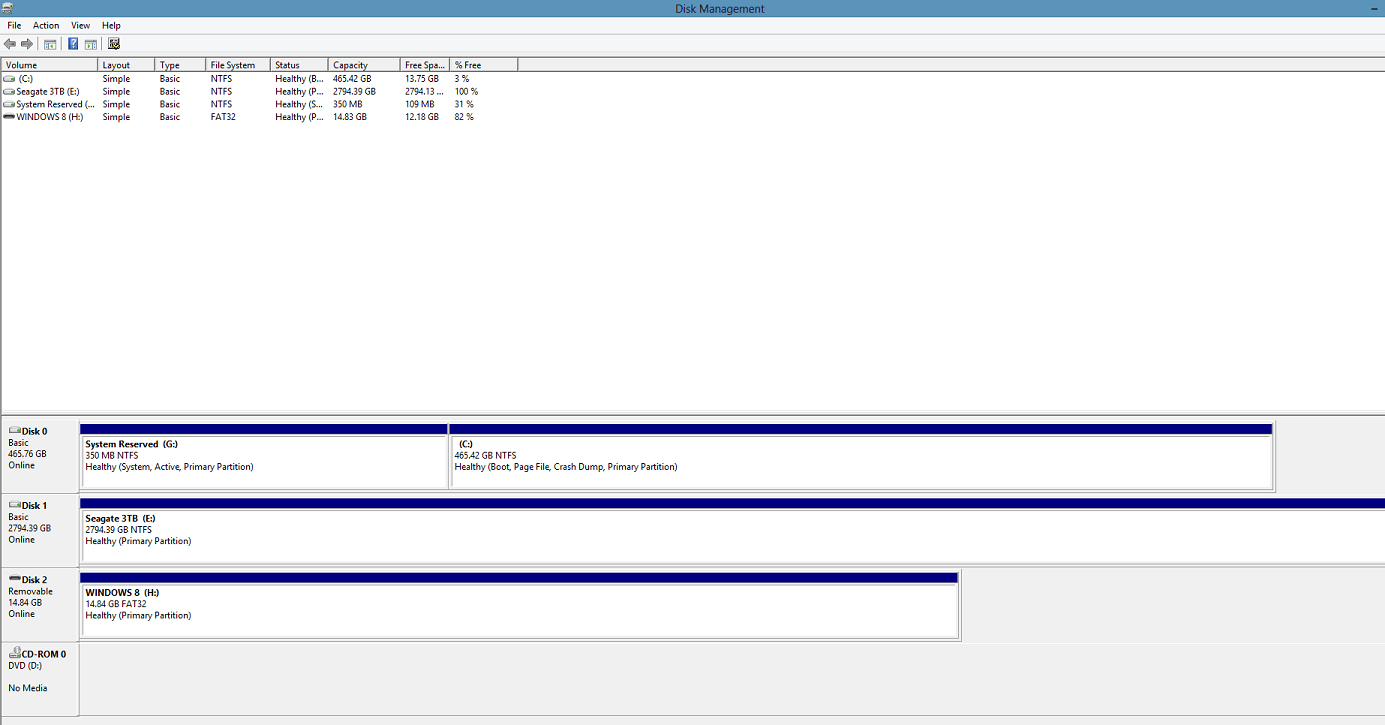Select the (C:) partition block on Disk 0
The image size is (1385, 725).
[861, 456]
